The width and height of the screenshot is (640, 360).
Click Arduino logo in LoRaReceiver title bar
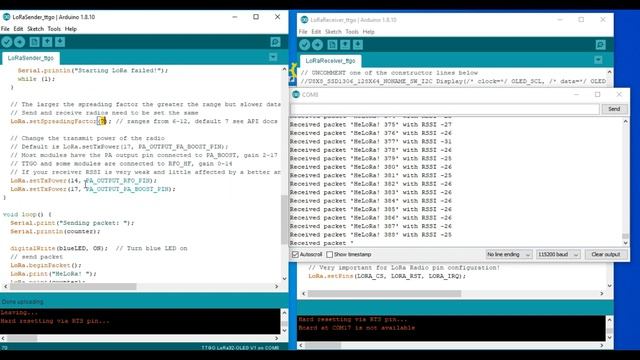coord(304,20)
